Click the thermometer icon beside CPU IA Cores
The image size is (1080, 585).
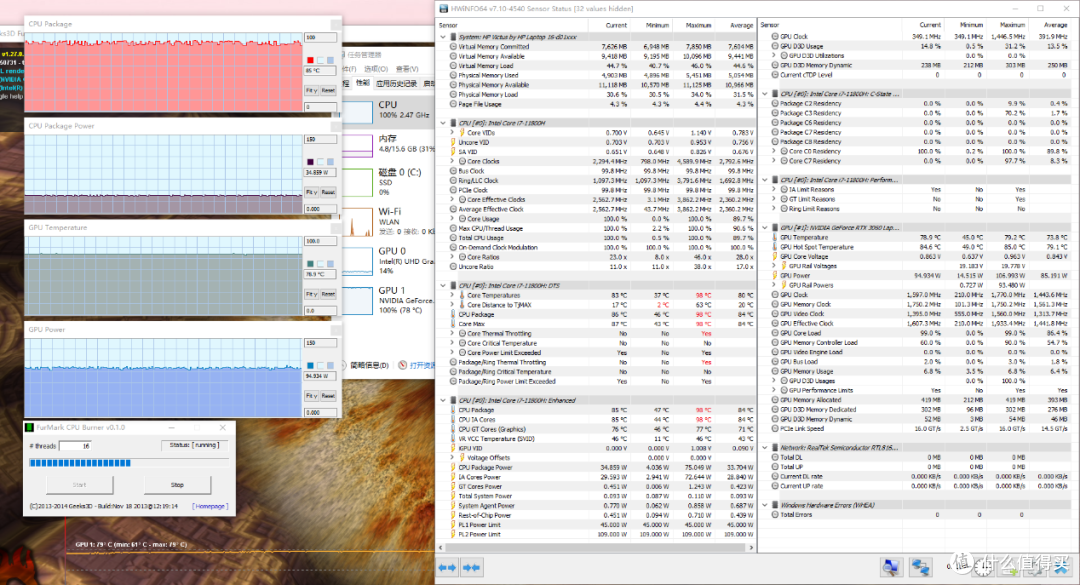[x=453, y=420]
